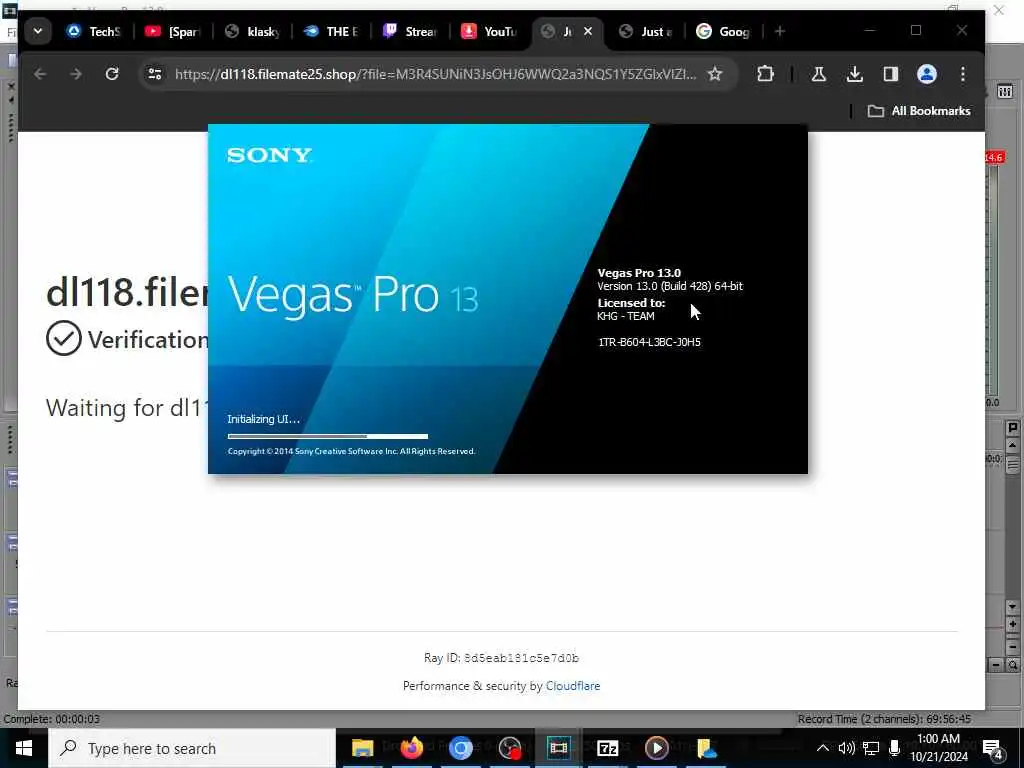Open the volume control tray icon

(x=846, y=748)
